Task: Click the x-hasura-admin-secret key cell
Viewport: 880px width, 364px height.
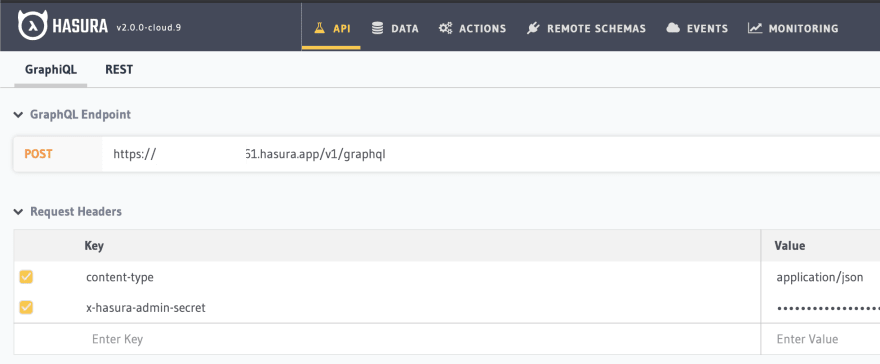Action: tap(146, 307)
